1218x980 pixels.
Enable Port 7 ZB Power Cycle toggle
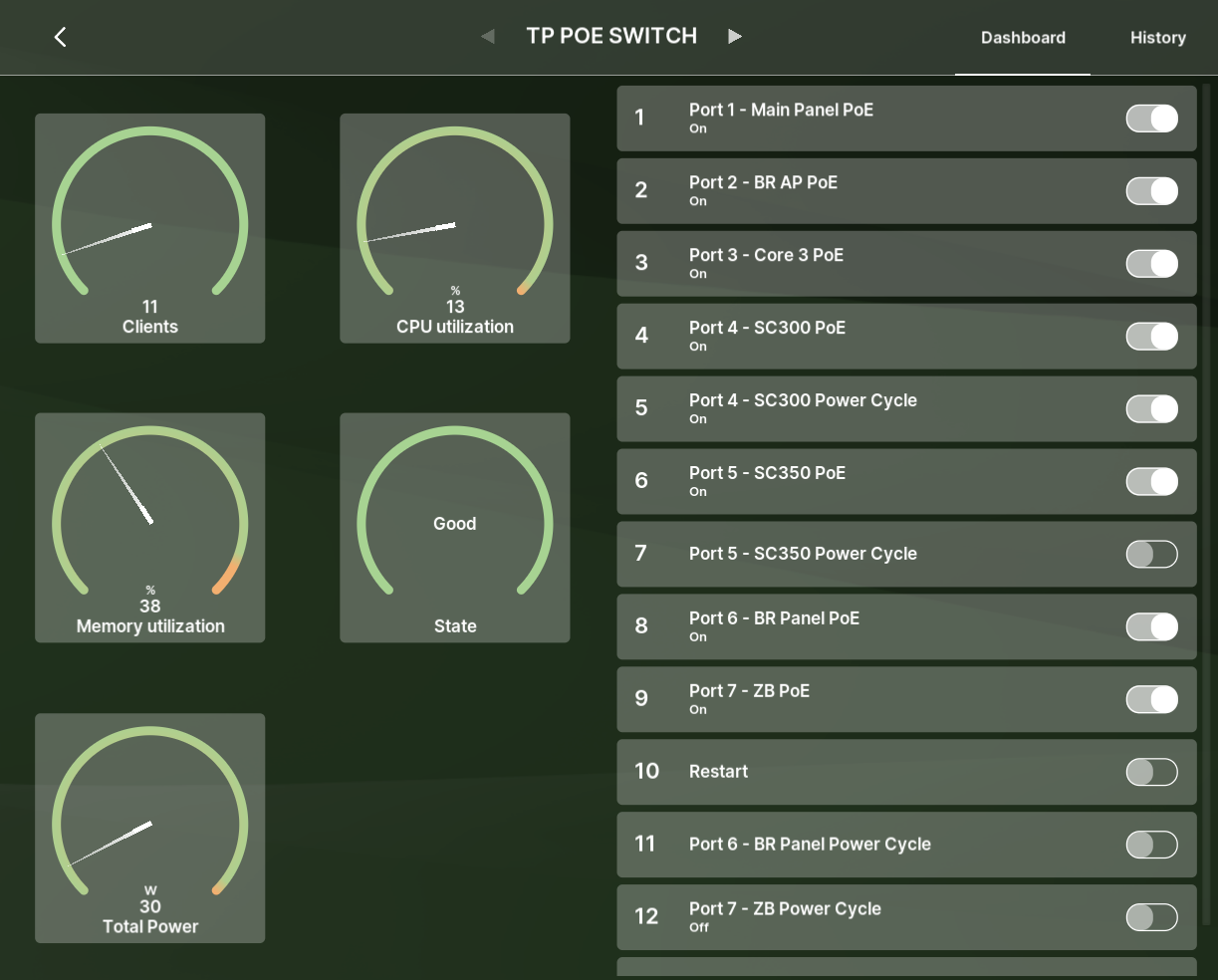(x=1151, y=917)
